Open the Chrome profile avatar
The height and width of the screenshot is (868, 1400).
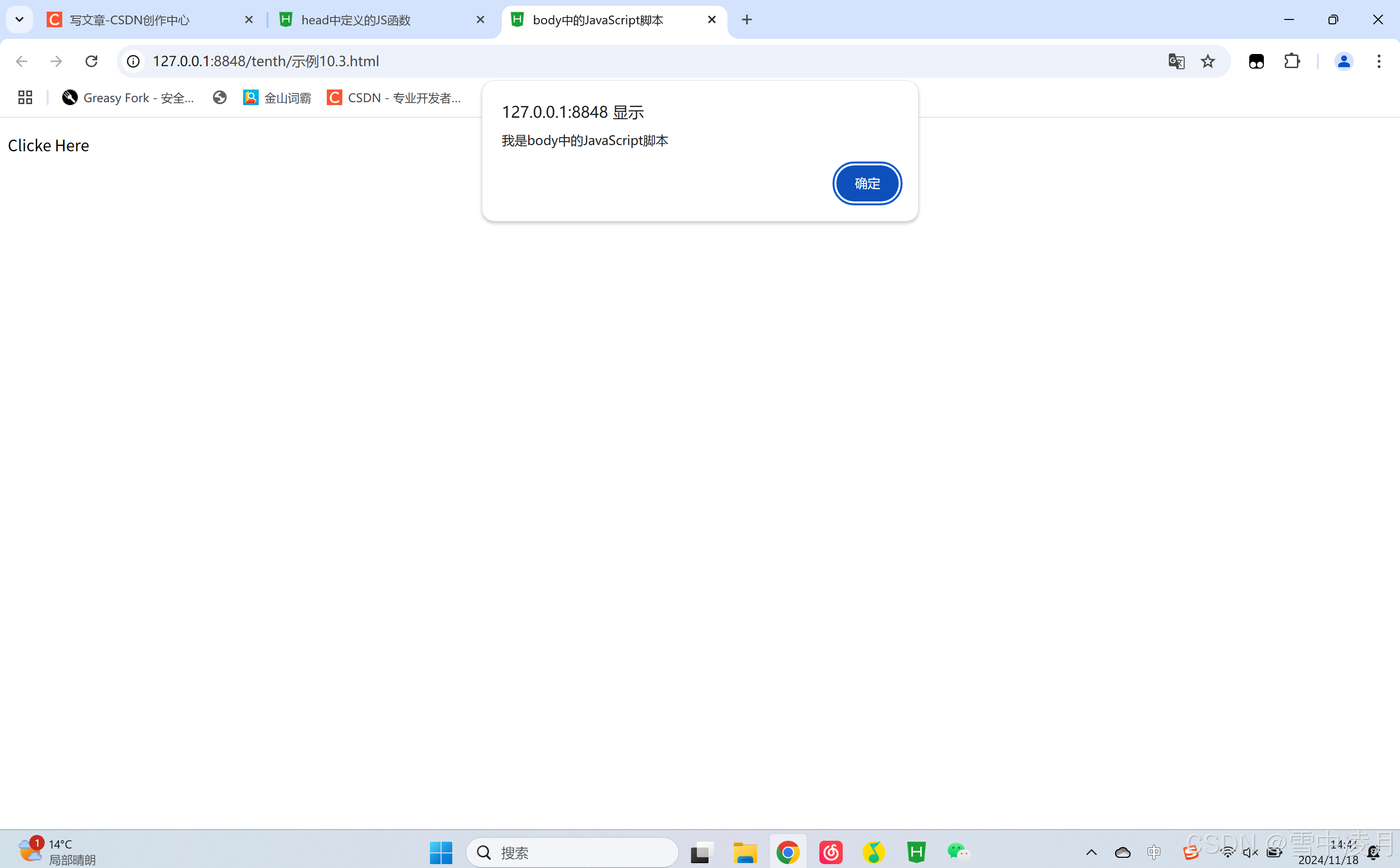(x=1343, y=61)
